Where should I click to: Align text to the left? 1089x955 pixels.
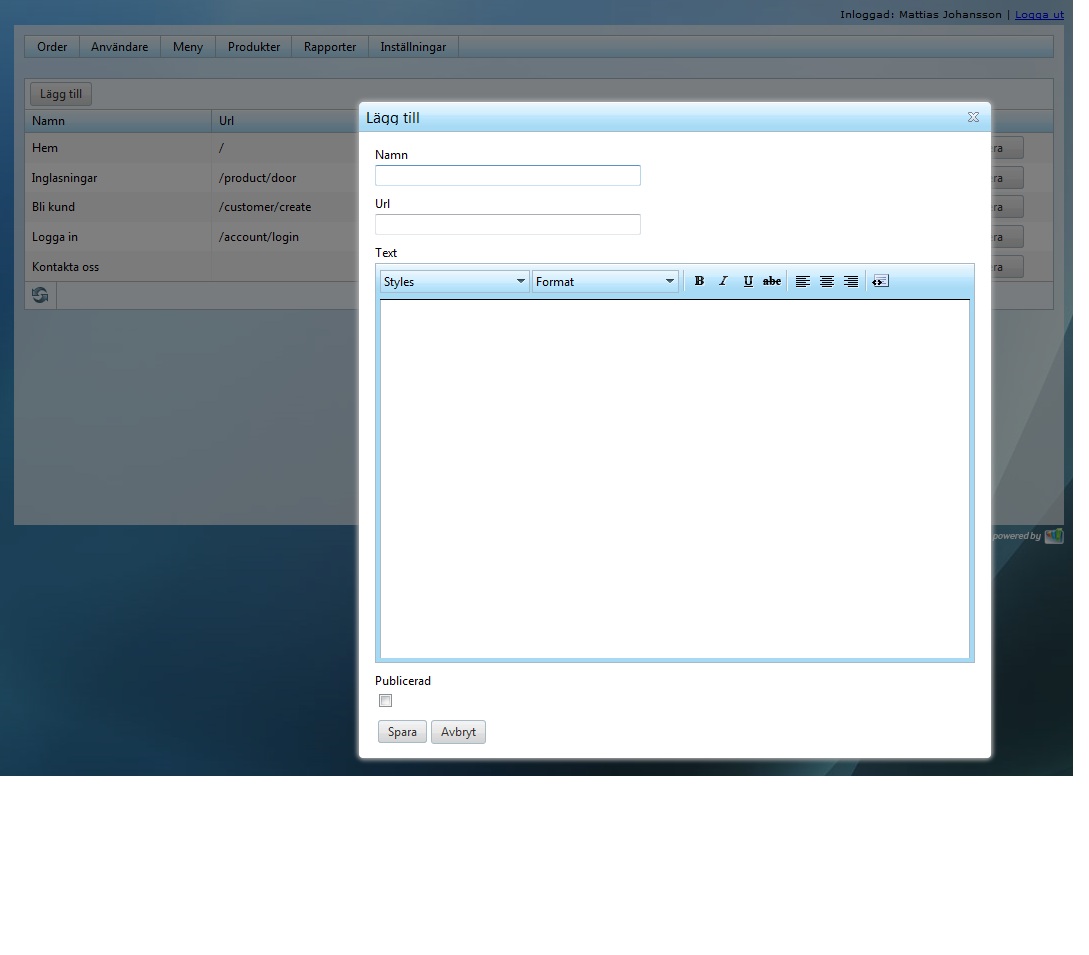pos(802,281)
